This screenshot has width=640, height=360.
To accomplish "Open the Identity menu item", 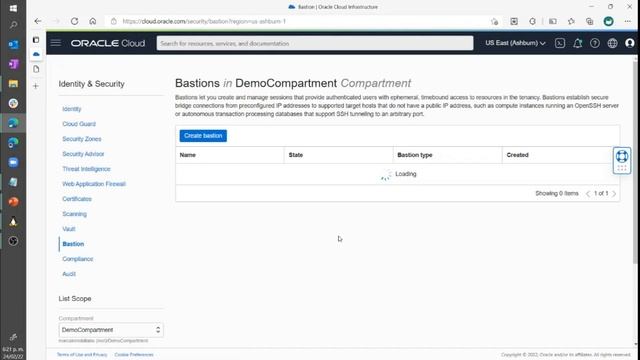I will (72, 109).
